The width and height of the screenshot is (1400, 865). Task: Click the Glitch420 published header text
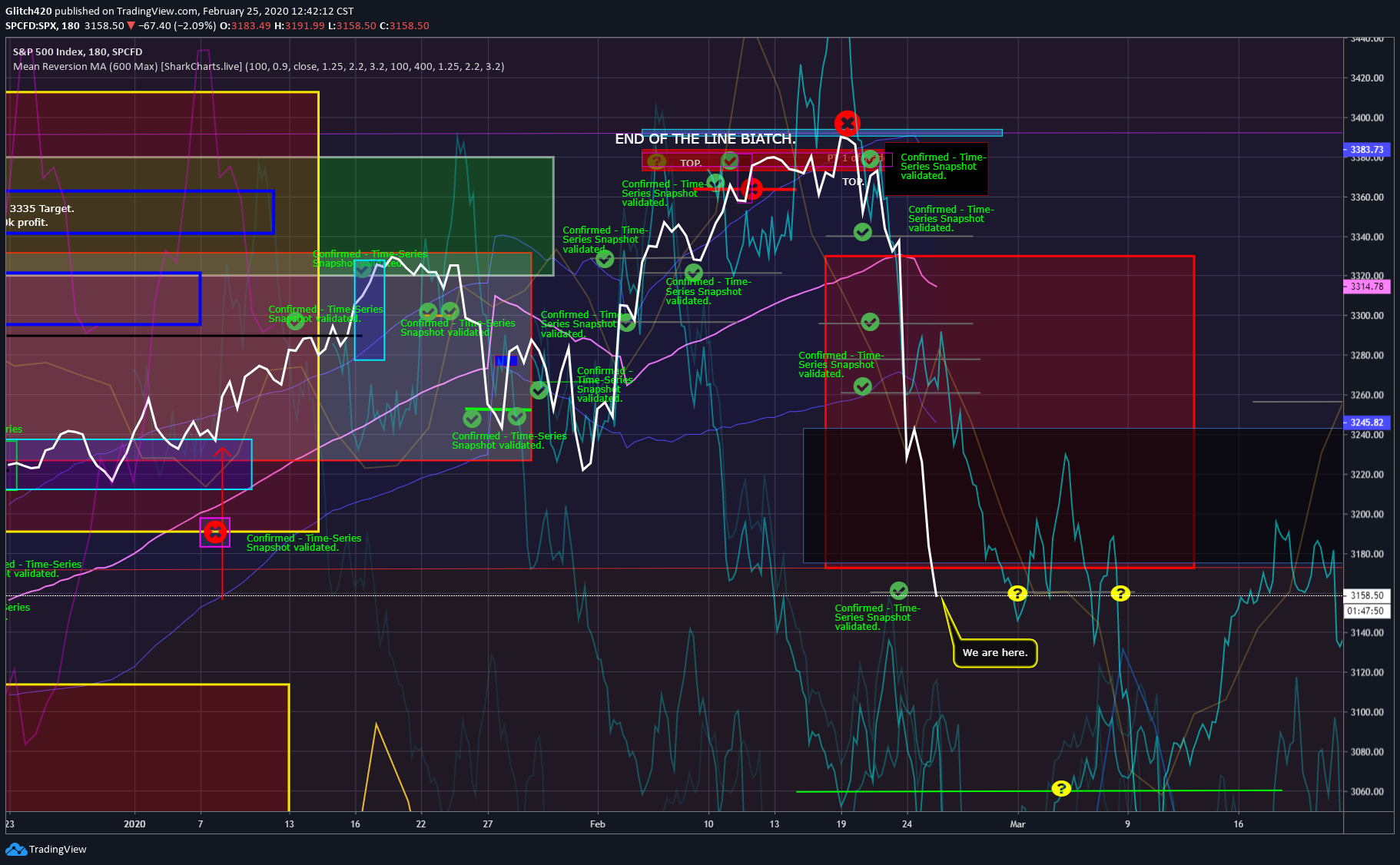pos(180,11)
